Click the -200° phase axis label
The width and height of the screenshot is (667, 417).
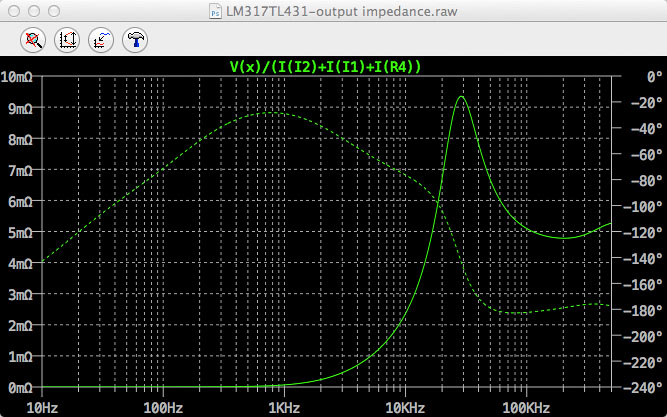tap(643, 336)
